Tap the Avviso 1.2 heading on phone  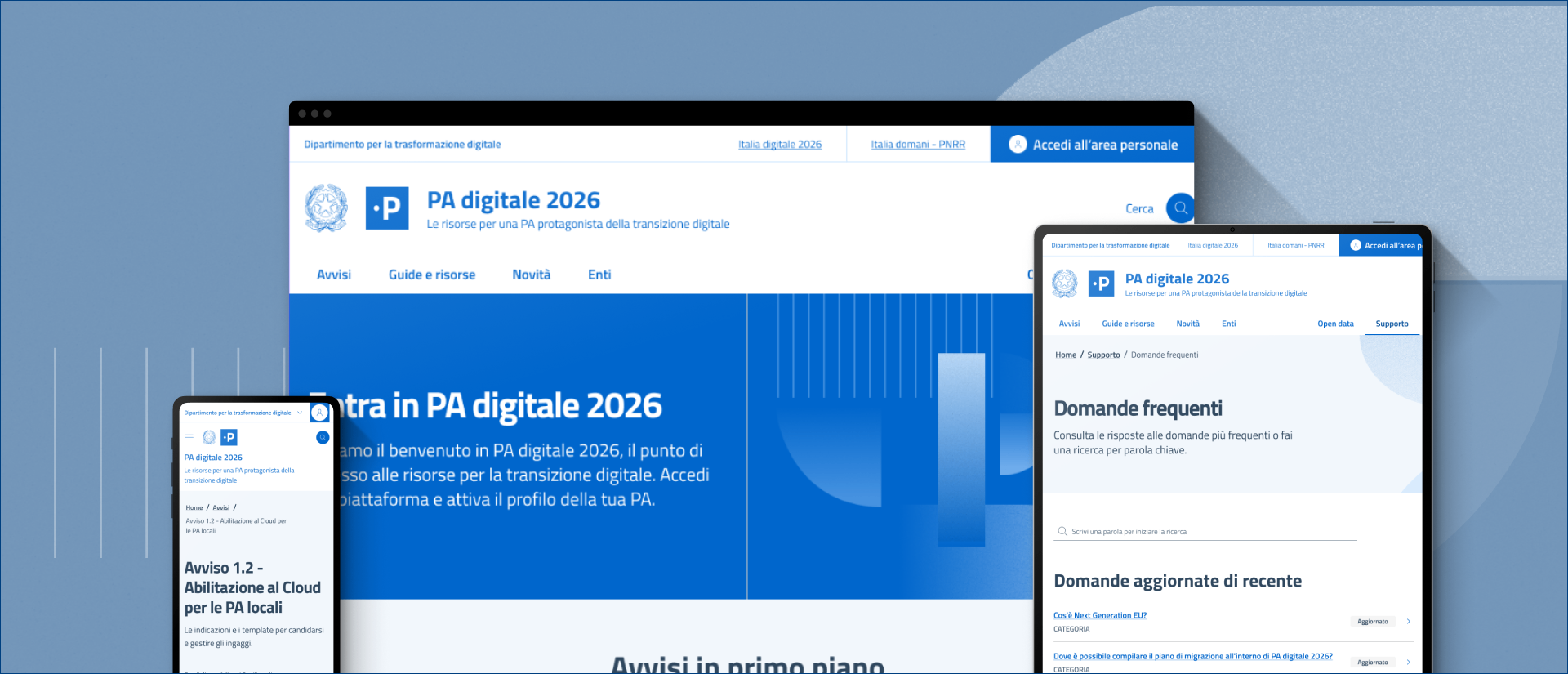coord(252,587)
